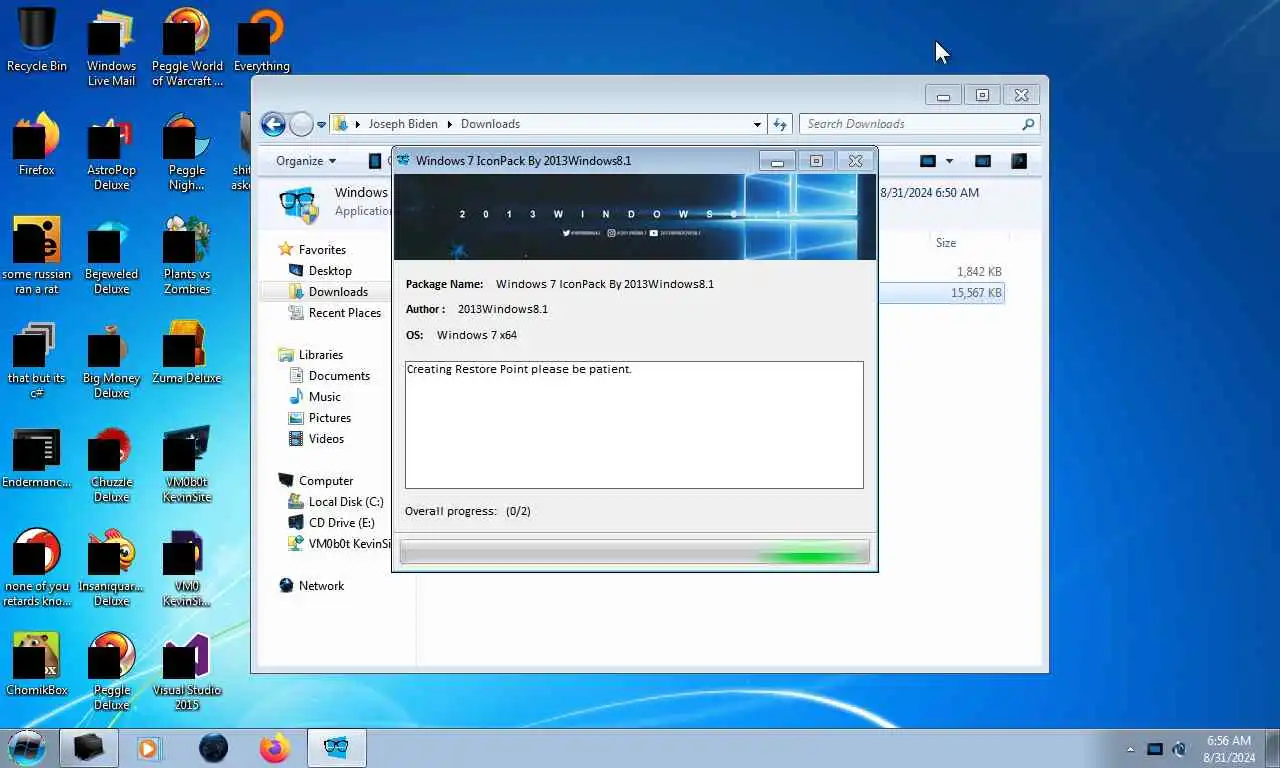Image resolution: width=1280 pixels, height=768 pixels.
Task: Select Peggle World of Warcraft desktop icon
Action: pyautogui.click(x=187, y=47)
